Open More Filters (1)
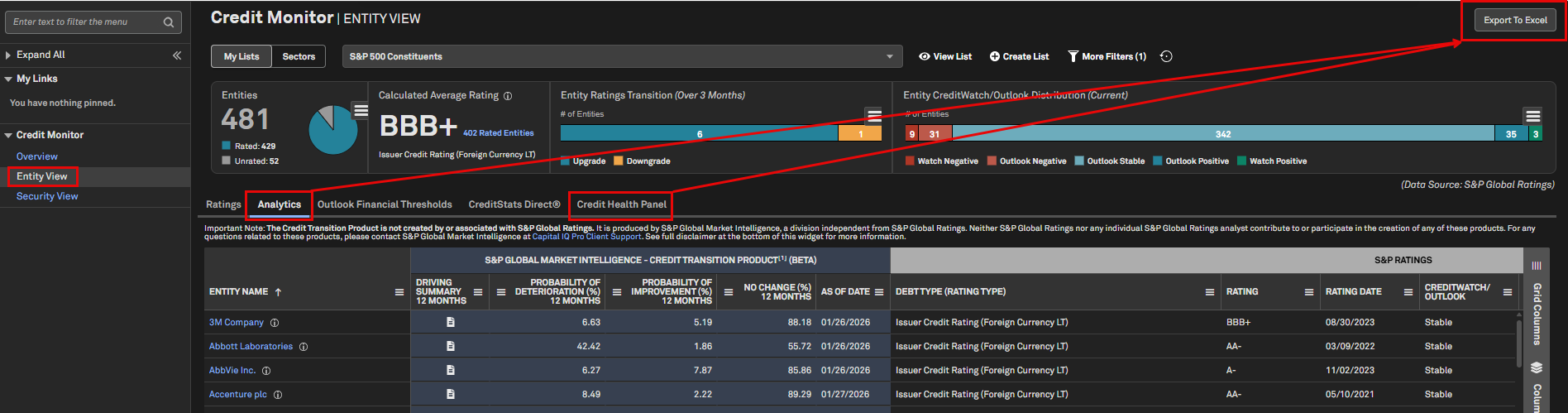 (x=1107, y=56)
